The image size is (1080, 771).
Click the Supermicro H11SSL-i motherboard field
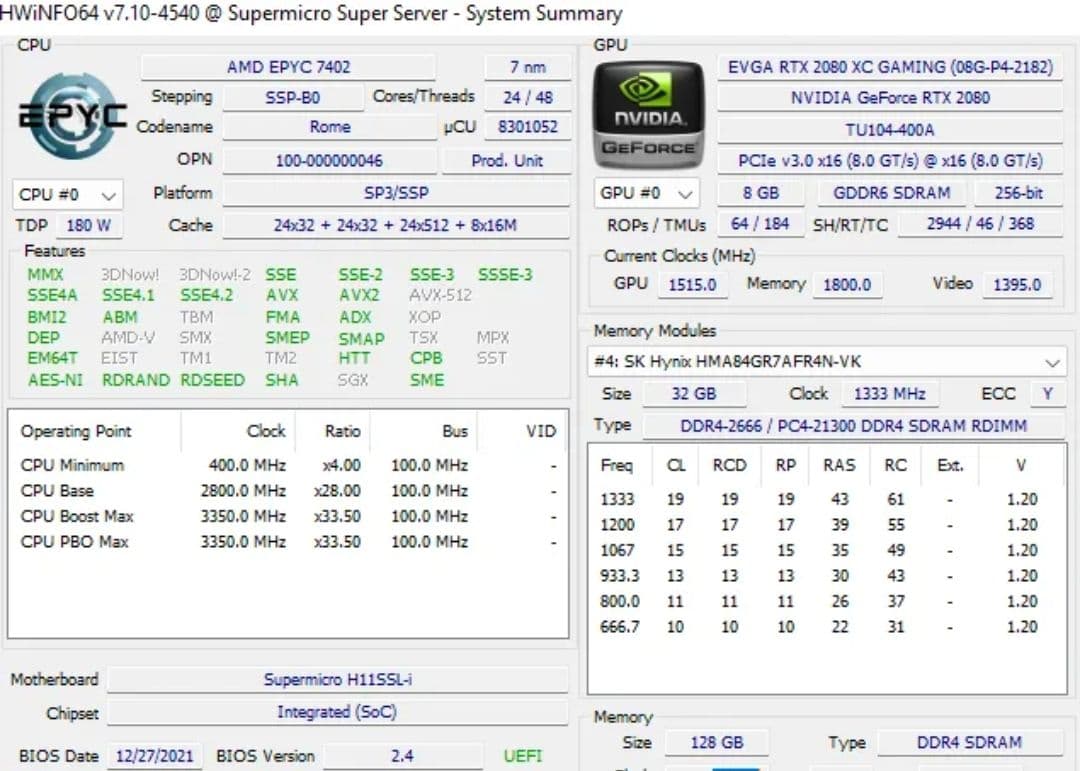pyautogui.click(x=340, y=679)
